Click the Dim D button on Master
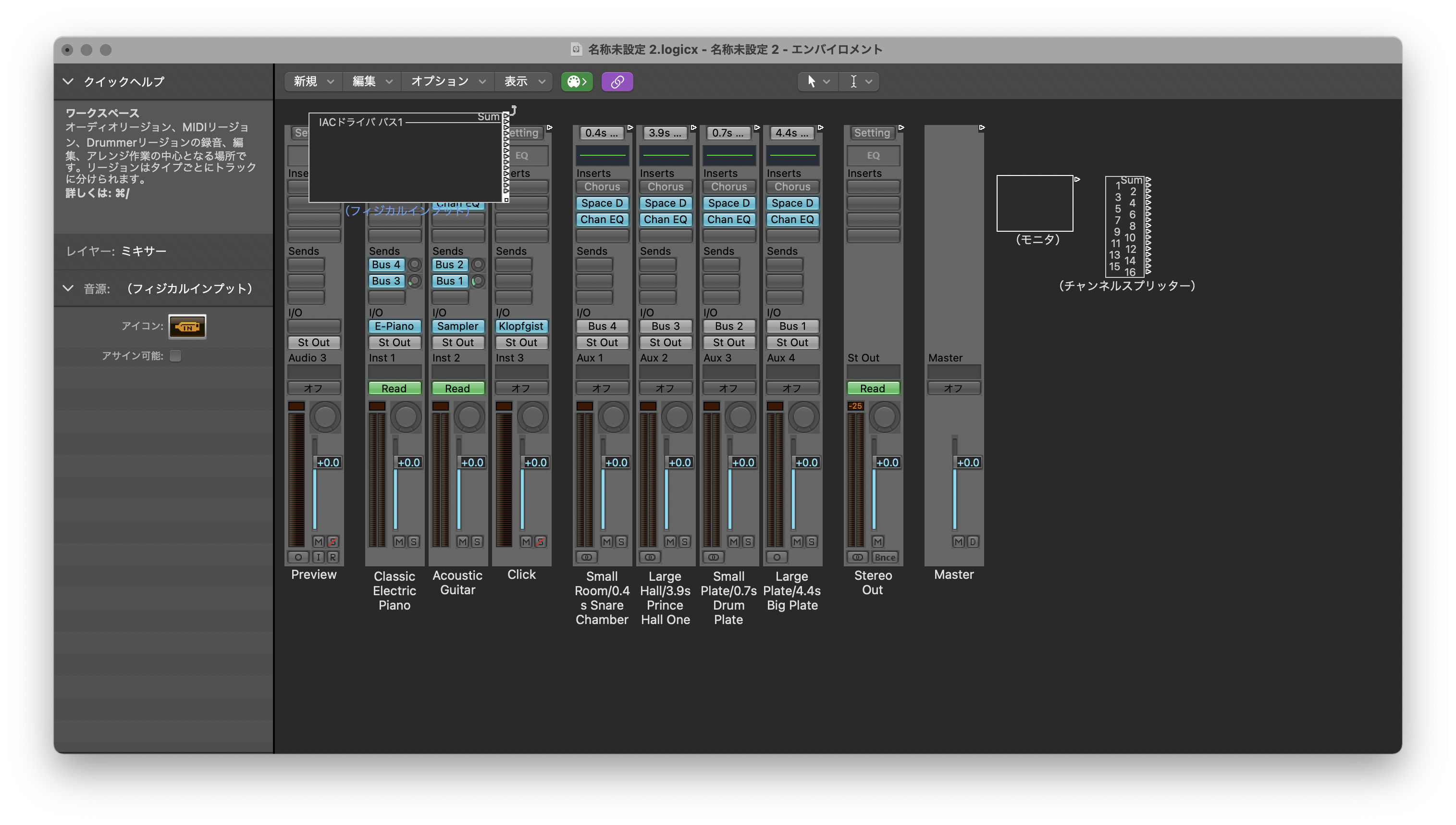The image size is (1456, 825). pos(973,542)
